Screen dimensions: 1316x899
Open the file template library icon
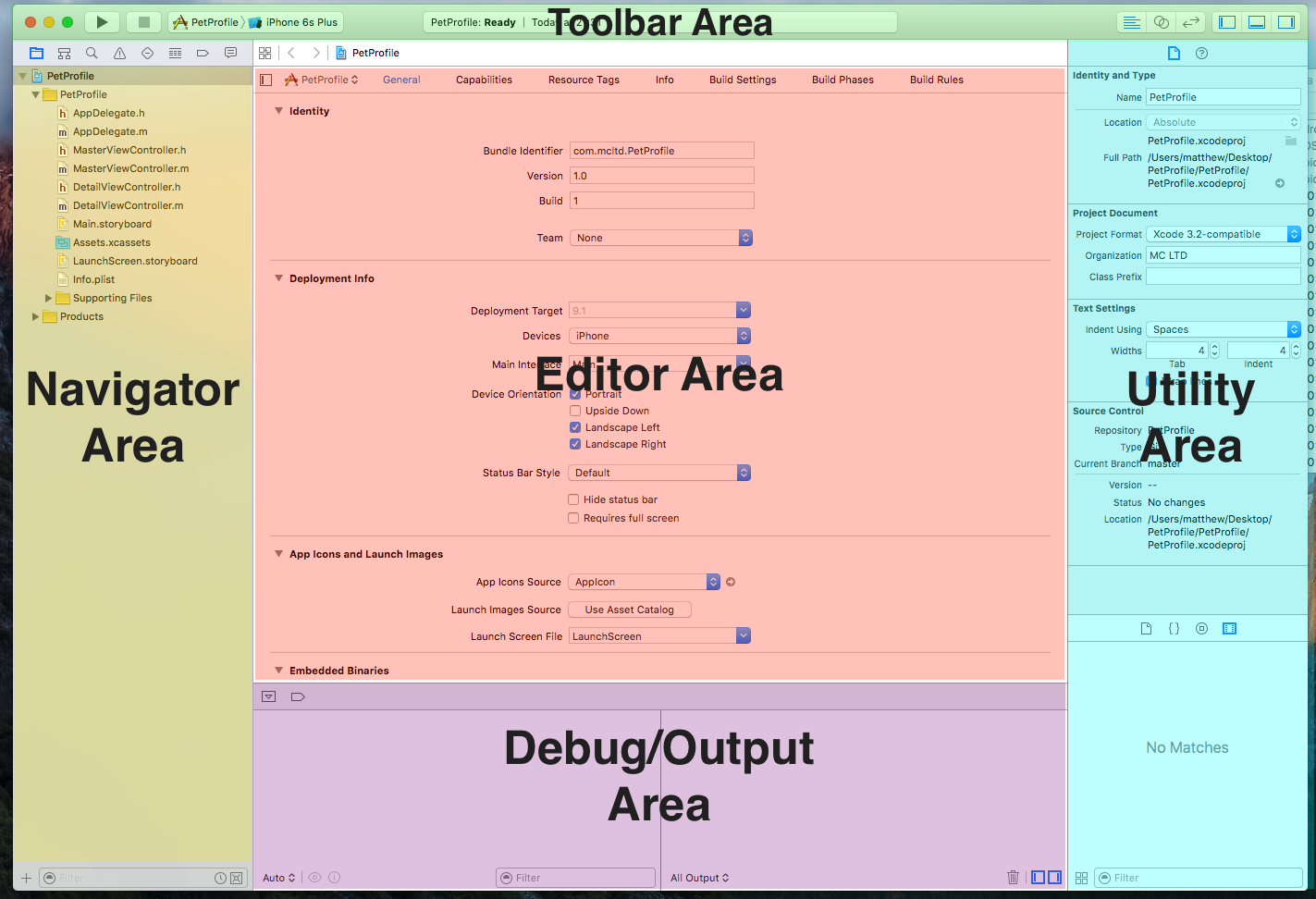click(x=1146, y=629)
